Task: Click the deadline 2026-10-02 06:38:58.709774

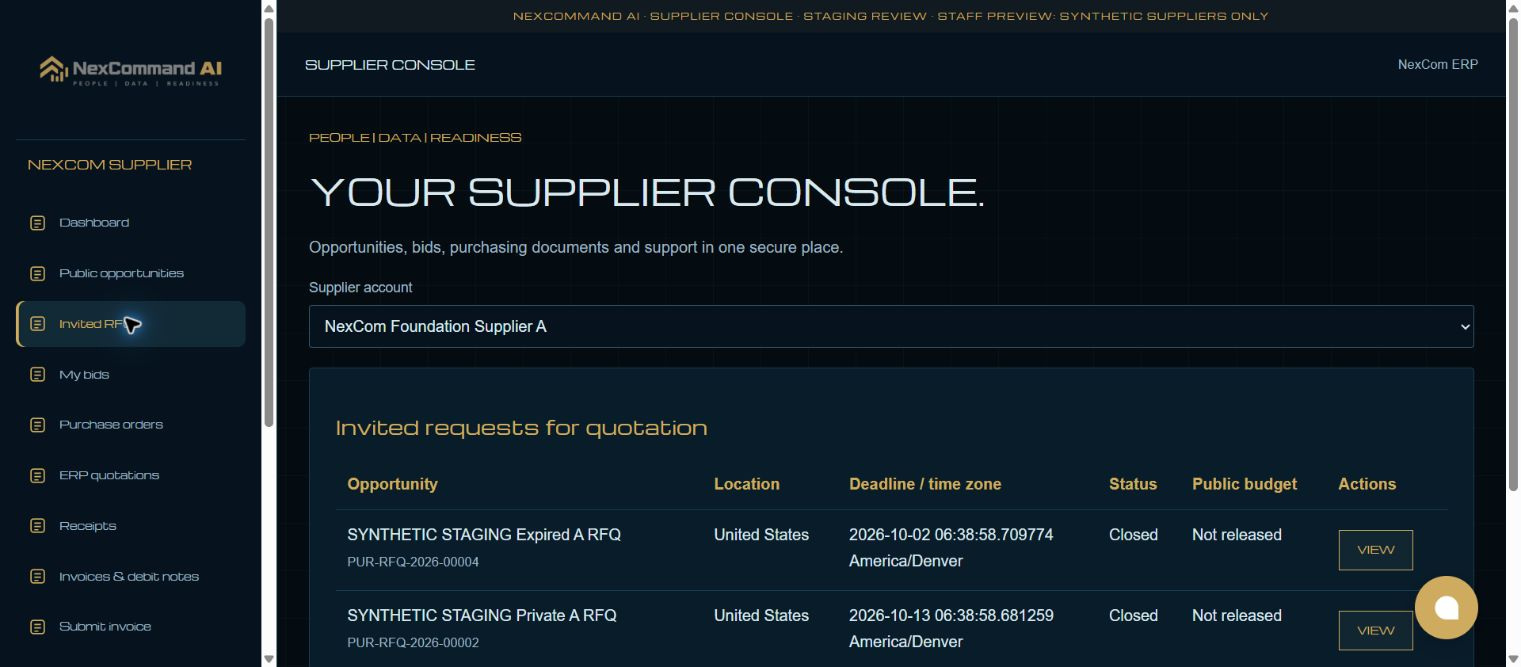Action: pos(951,535)
